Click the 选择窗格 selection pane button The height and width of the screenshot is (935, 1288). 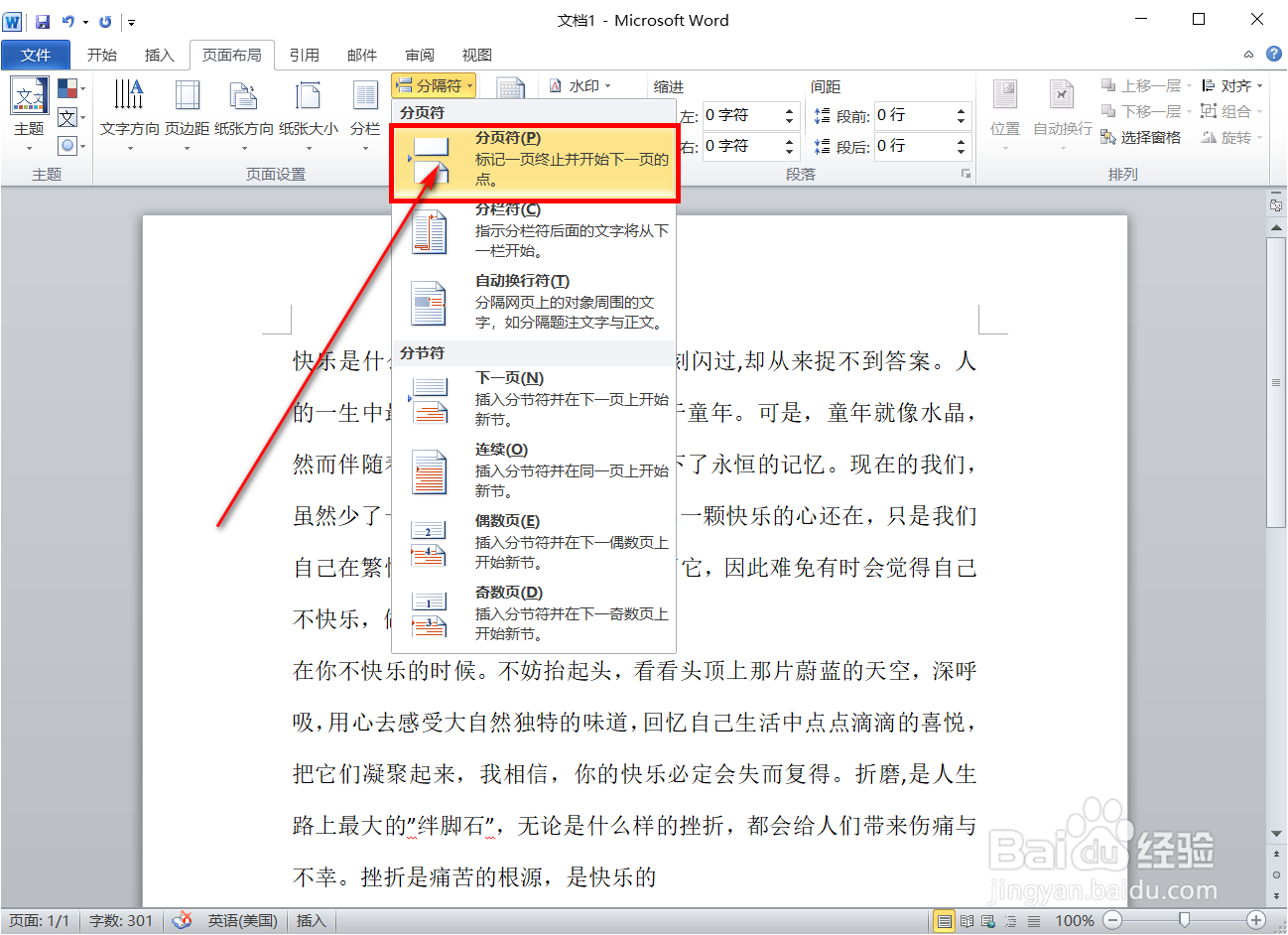coord(1141,138)
